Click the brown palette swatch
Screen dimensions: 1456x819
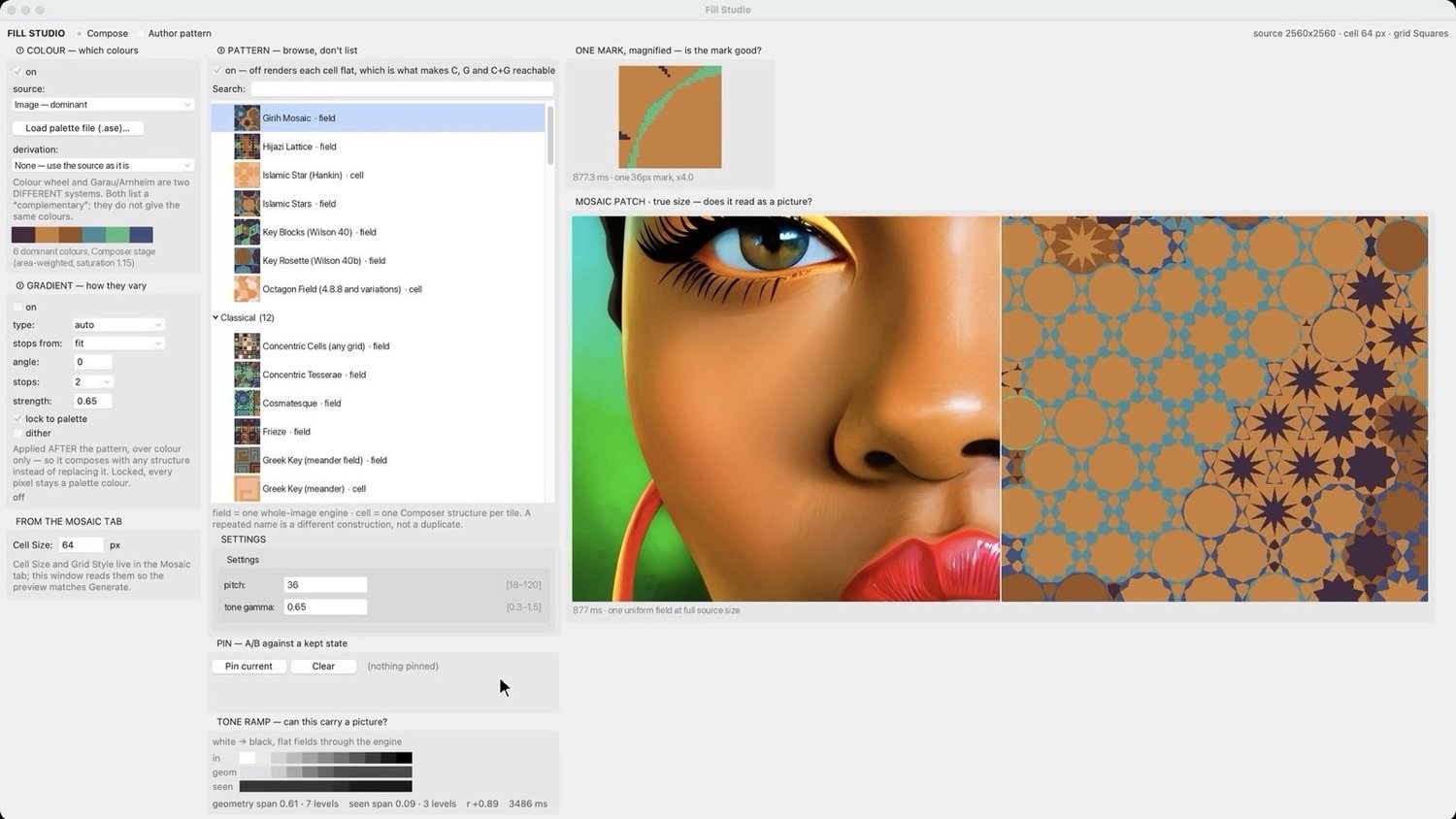click(70, 235)
